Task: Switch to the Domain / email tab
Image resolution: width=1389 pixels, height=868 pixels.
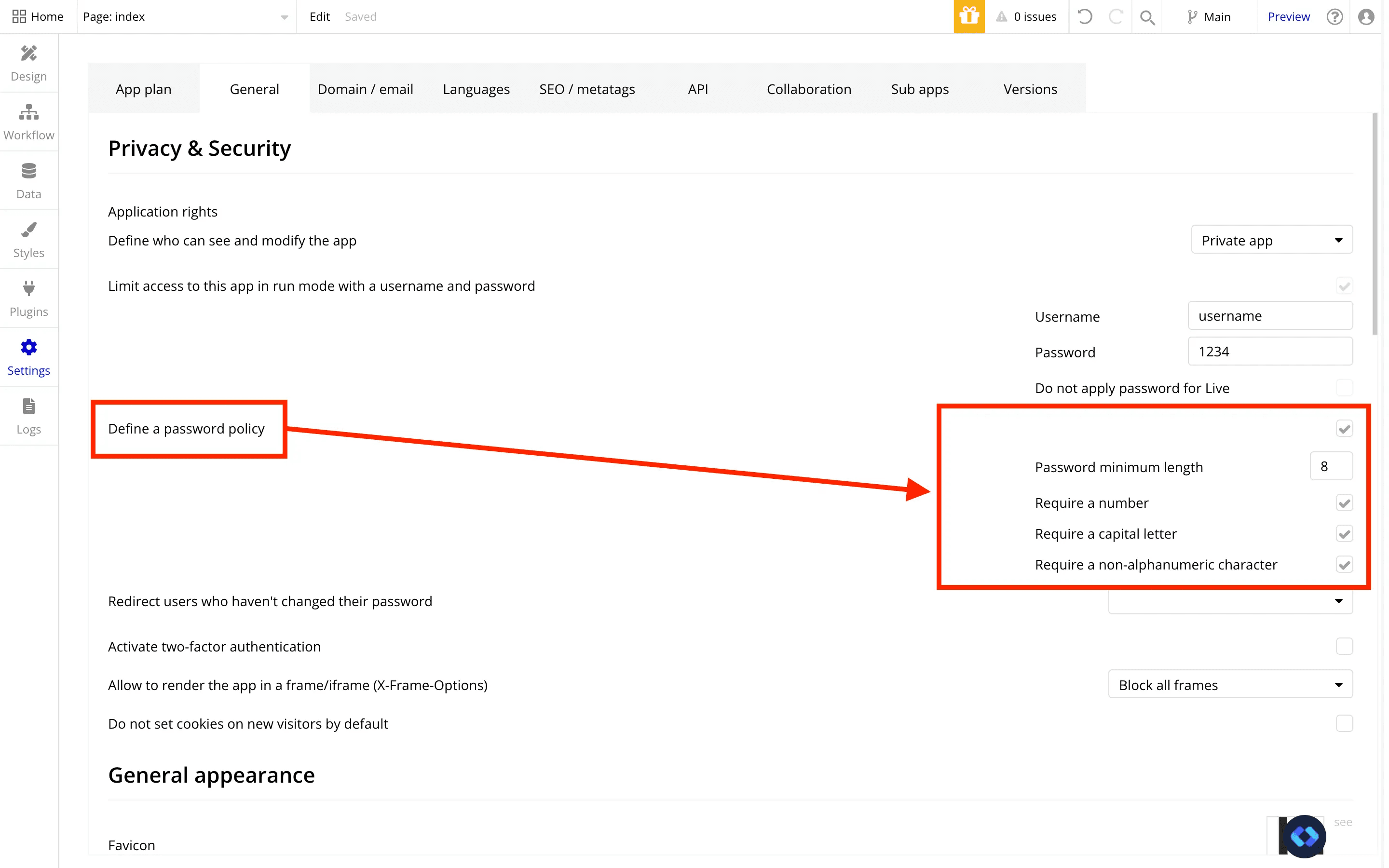Action: point(365,89)
